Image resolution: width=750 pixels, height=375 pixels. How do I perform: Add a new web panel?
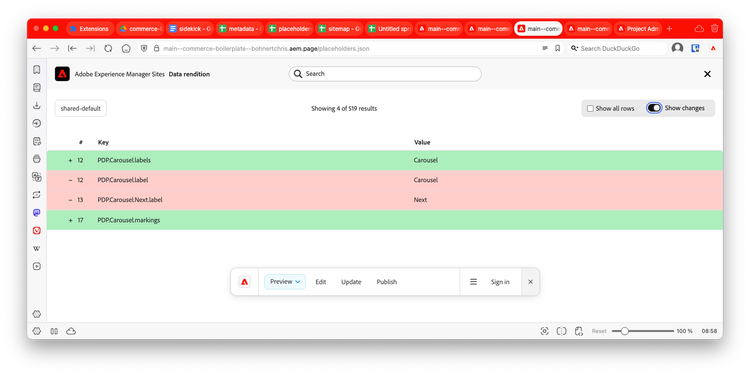pos(37,266)
